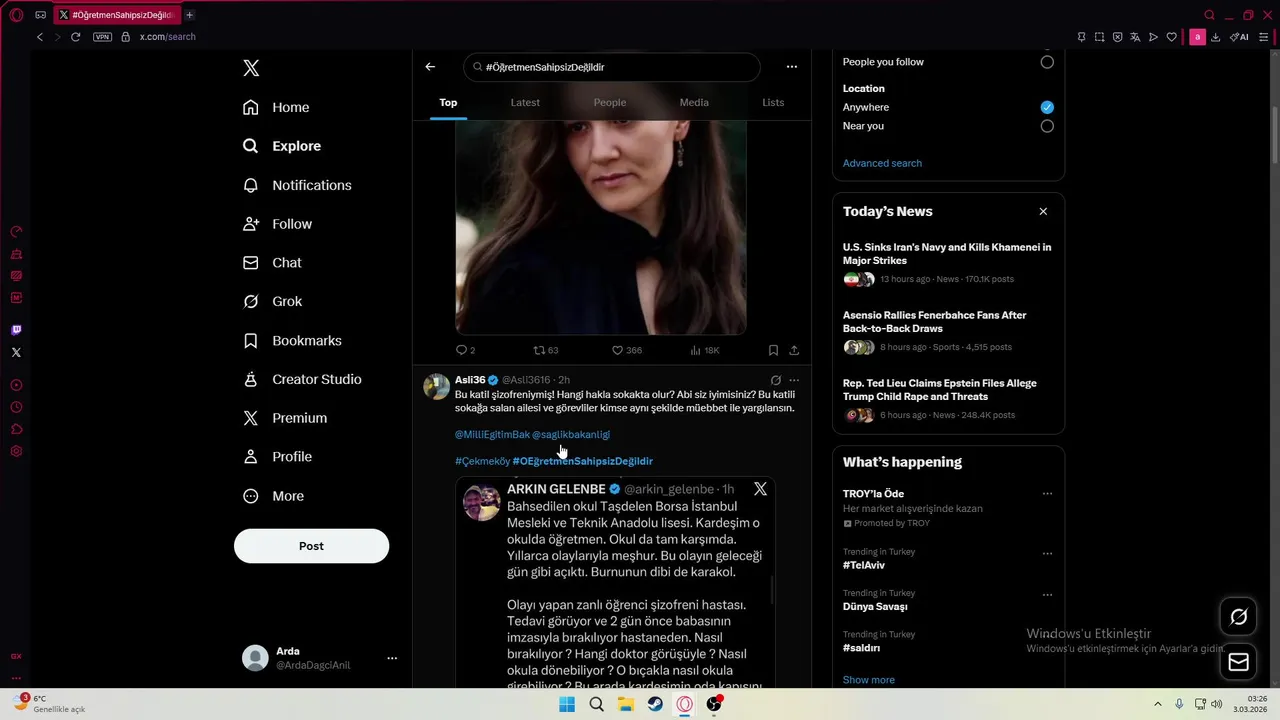Screen dimensions: 1280x720
Task: Open Windows Start menu
Action: pyautogui.click(x=567, y=704)
